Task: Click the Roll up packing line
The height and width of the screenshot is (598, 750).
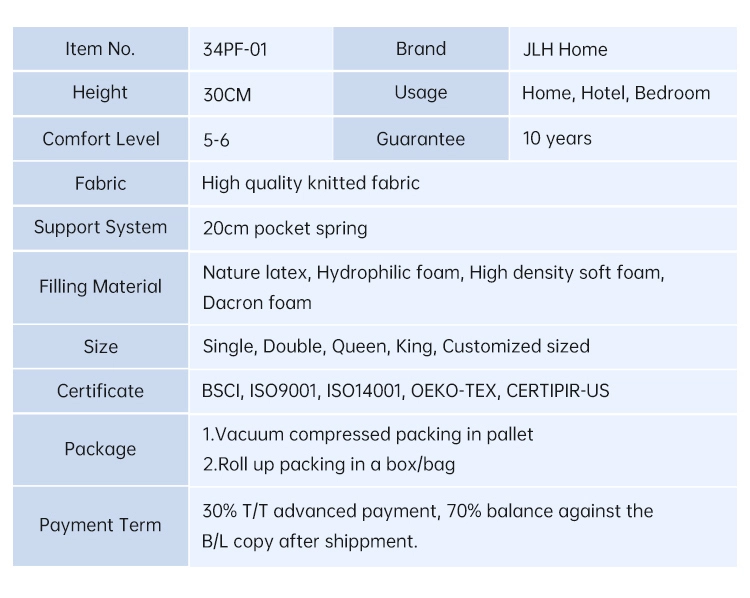Action: (329, 465)
